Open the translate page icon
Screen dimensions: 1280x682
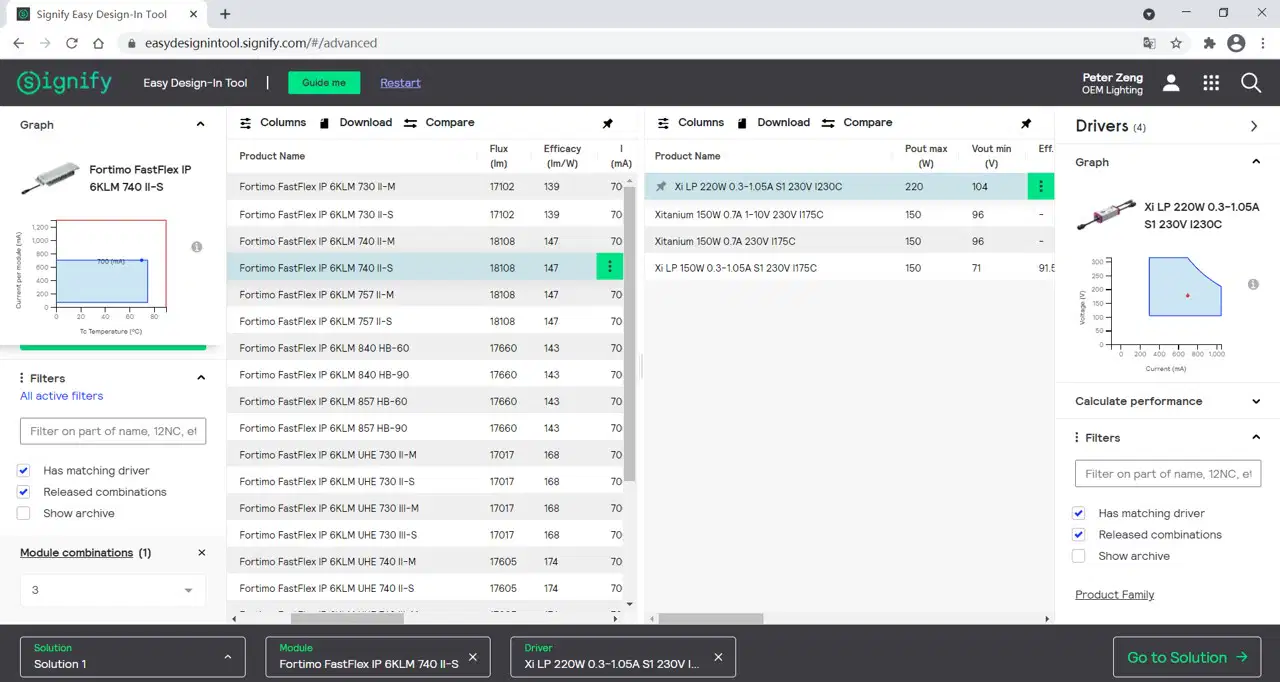1150,43
